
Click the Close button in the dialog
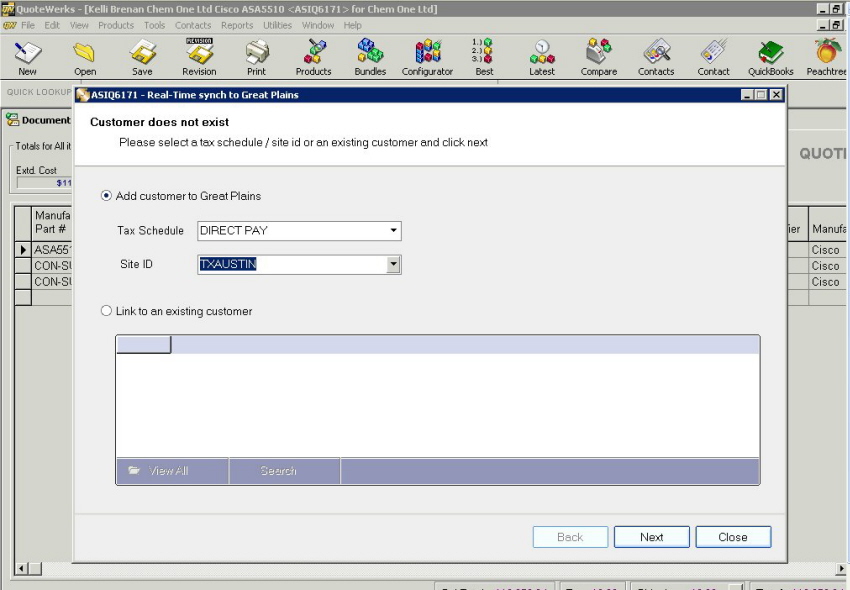[733, 537]
